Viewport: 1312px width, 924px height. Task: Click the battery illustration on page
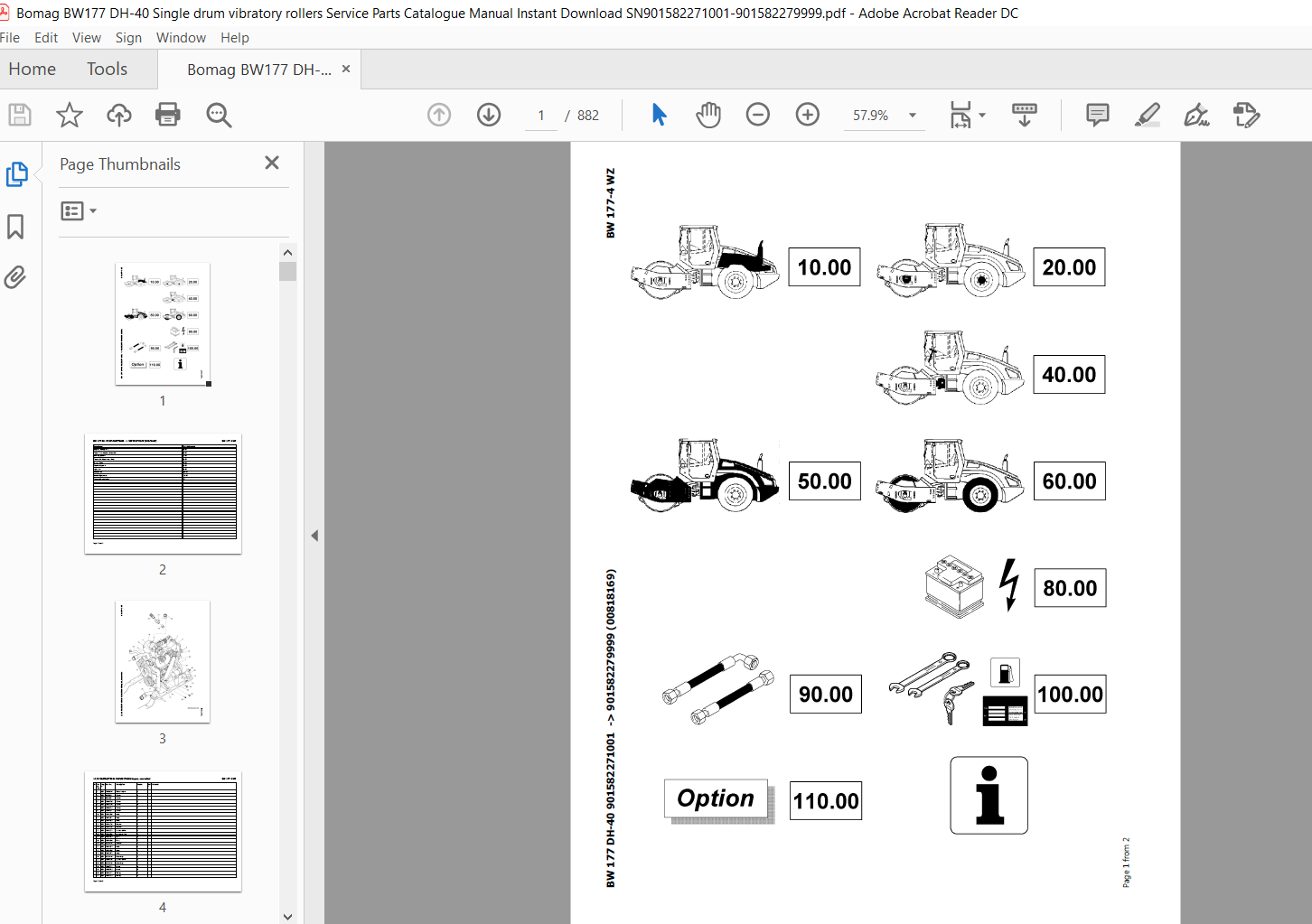pyautogui.click(x=954, y=586)
